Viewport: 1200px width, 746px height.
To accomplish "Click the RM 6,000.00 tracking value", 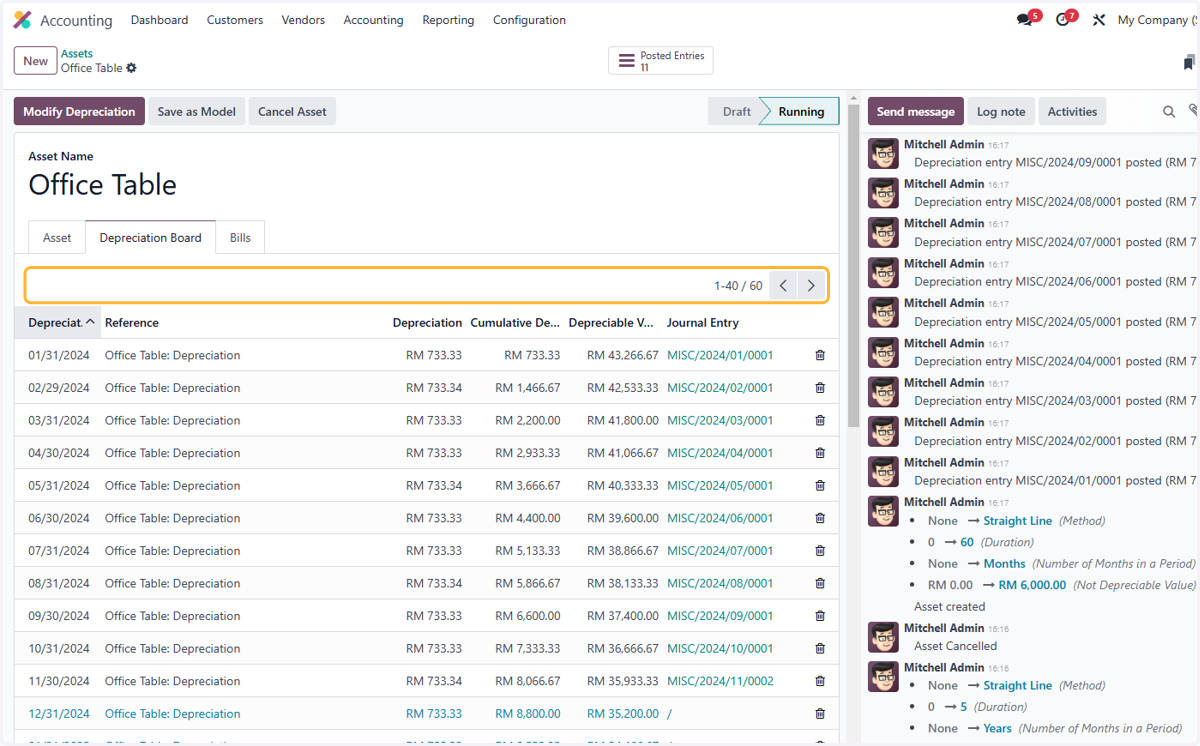I will click(x=1032, y=585).
